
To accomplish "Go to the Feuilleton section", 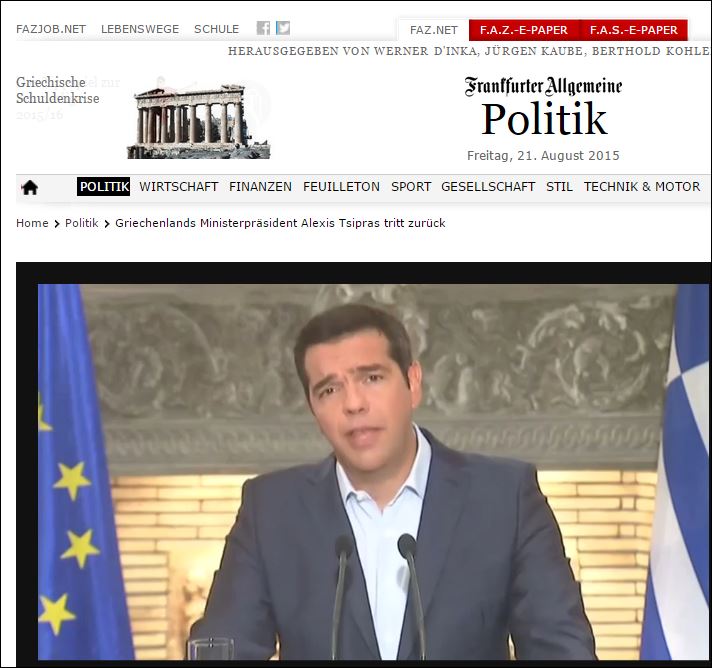I will coord(341,187).
